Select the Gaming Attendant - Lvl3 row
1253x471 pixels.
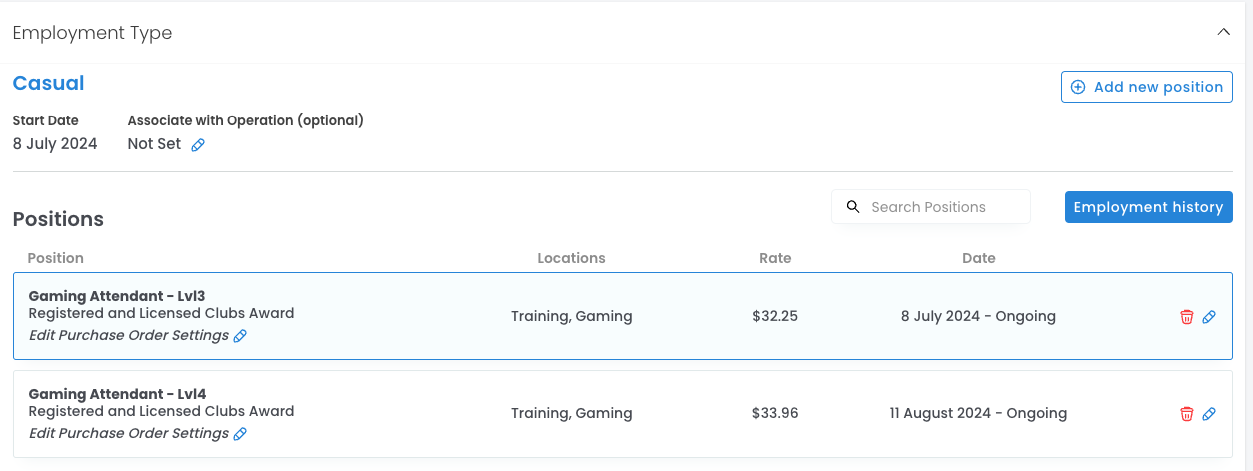[x=400, y=316]
